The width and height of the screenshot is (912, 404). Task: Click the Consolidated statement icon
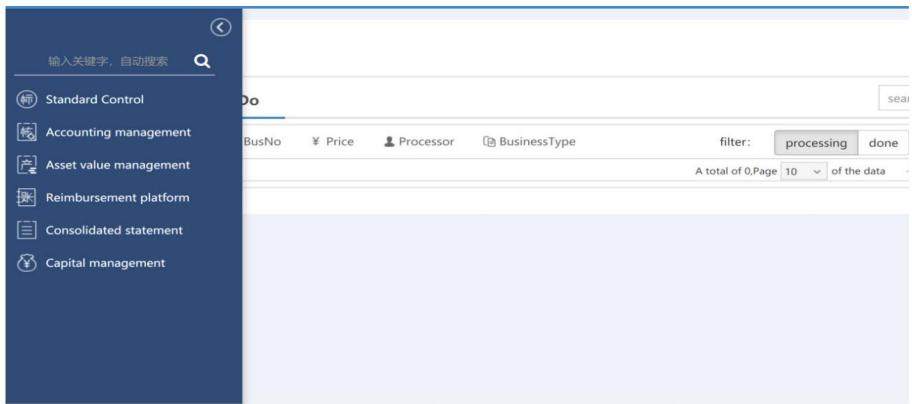tap(27, 230)
